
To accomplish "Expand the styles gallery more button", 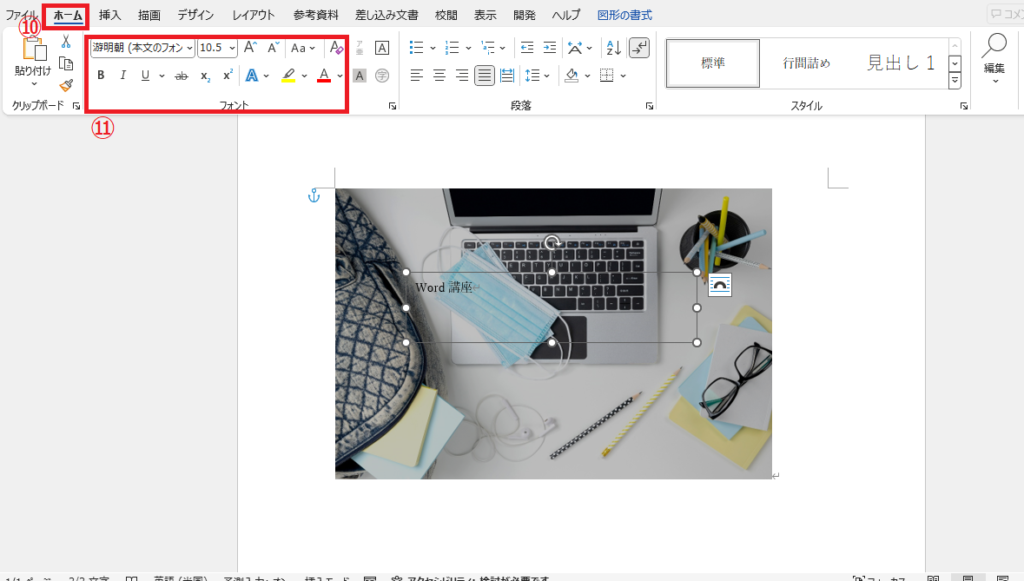I will [955, 81].
